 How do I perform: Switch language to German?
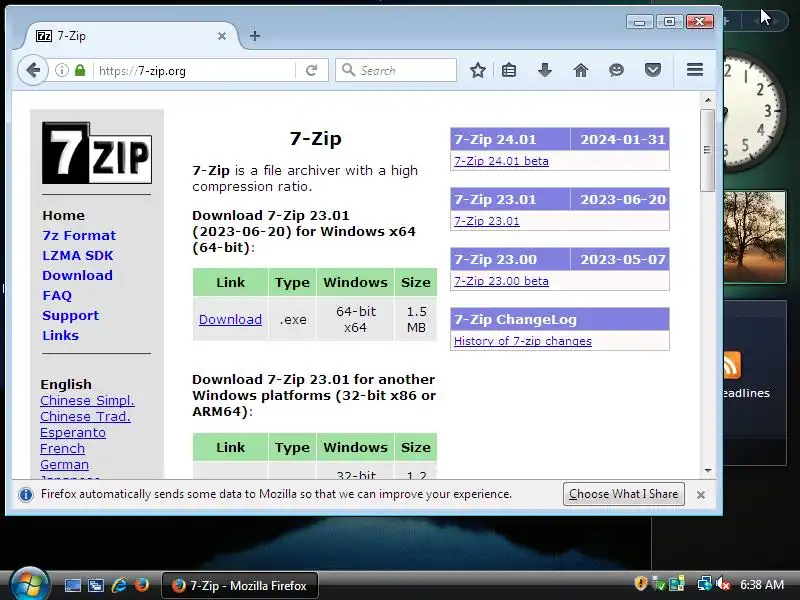(x=64, y=465)
